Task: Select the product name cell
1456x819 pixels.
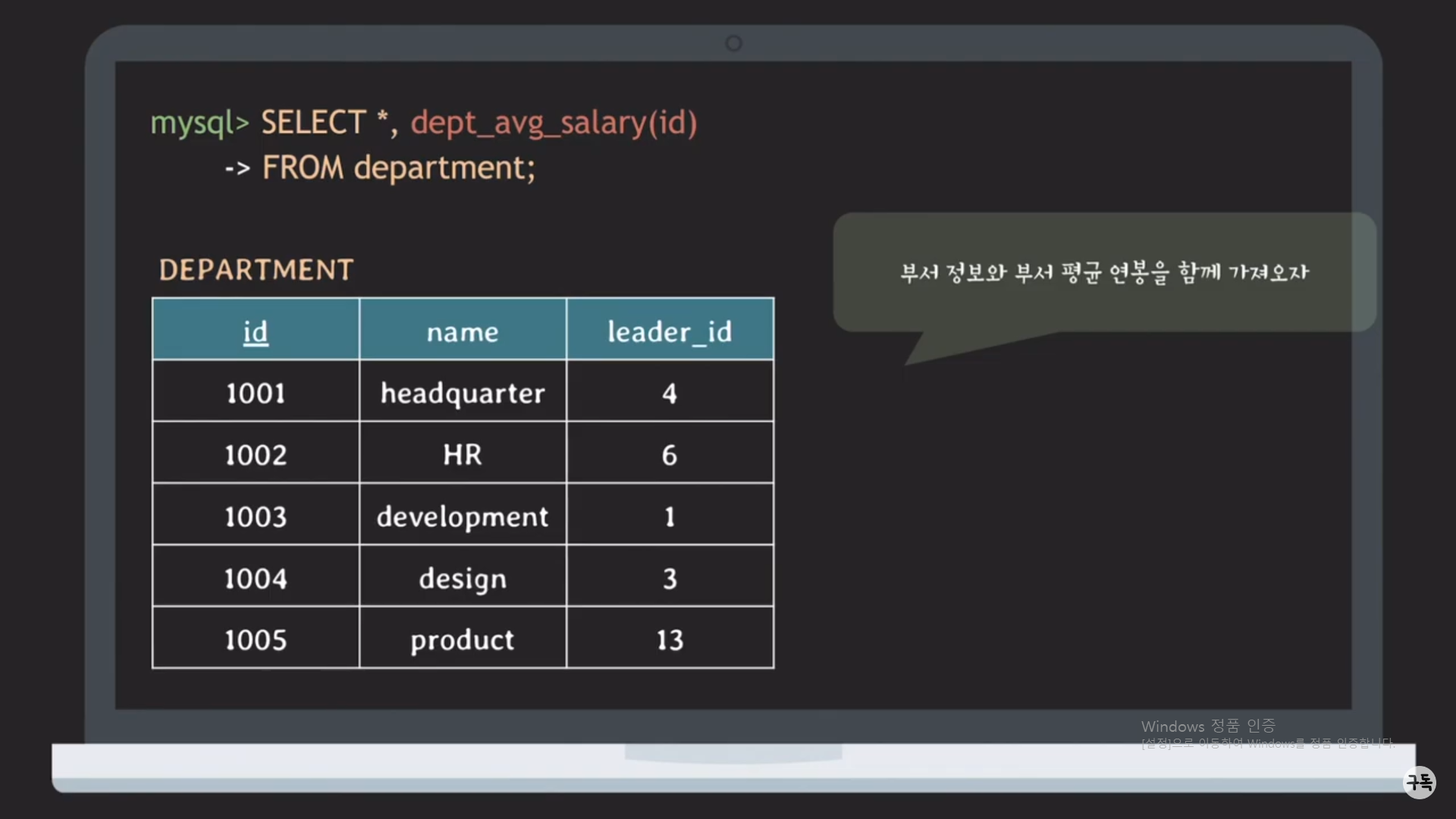Action: [462, 640]
